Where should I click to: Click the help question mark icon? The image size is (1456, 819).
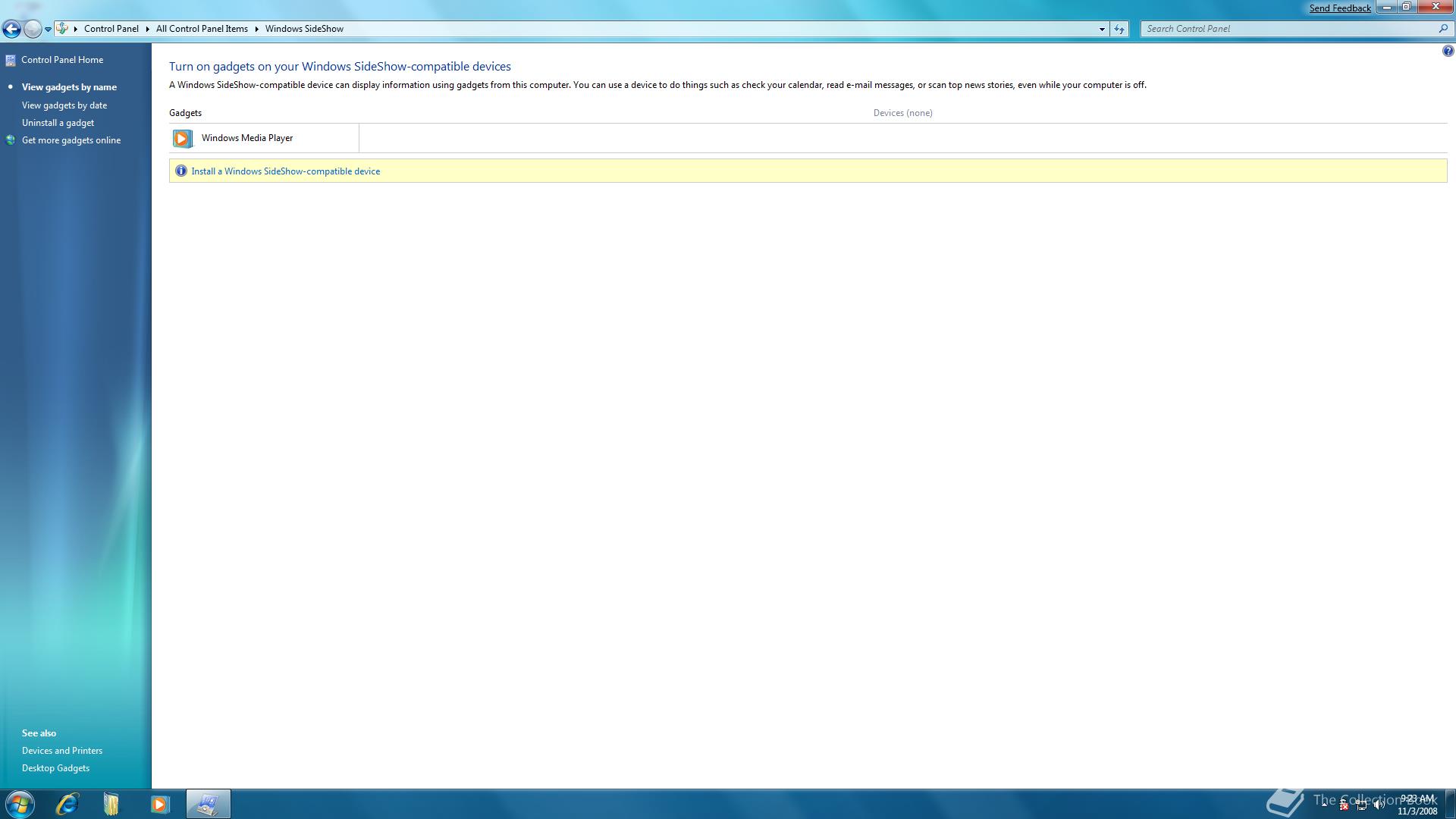click(x=1448, y=51)
